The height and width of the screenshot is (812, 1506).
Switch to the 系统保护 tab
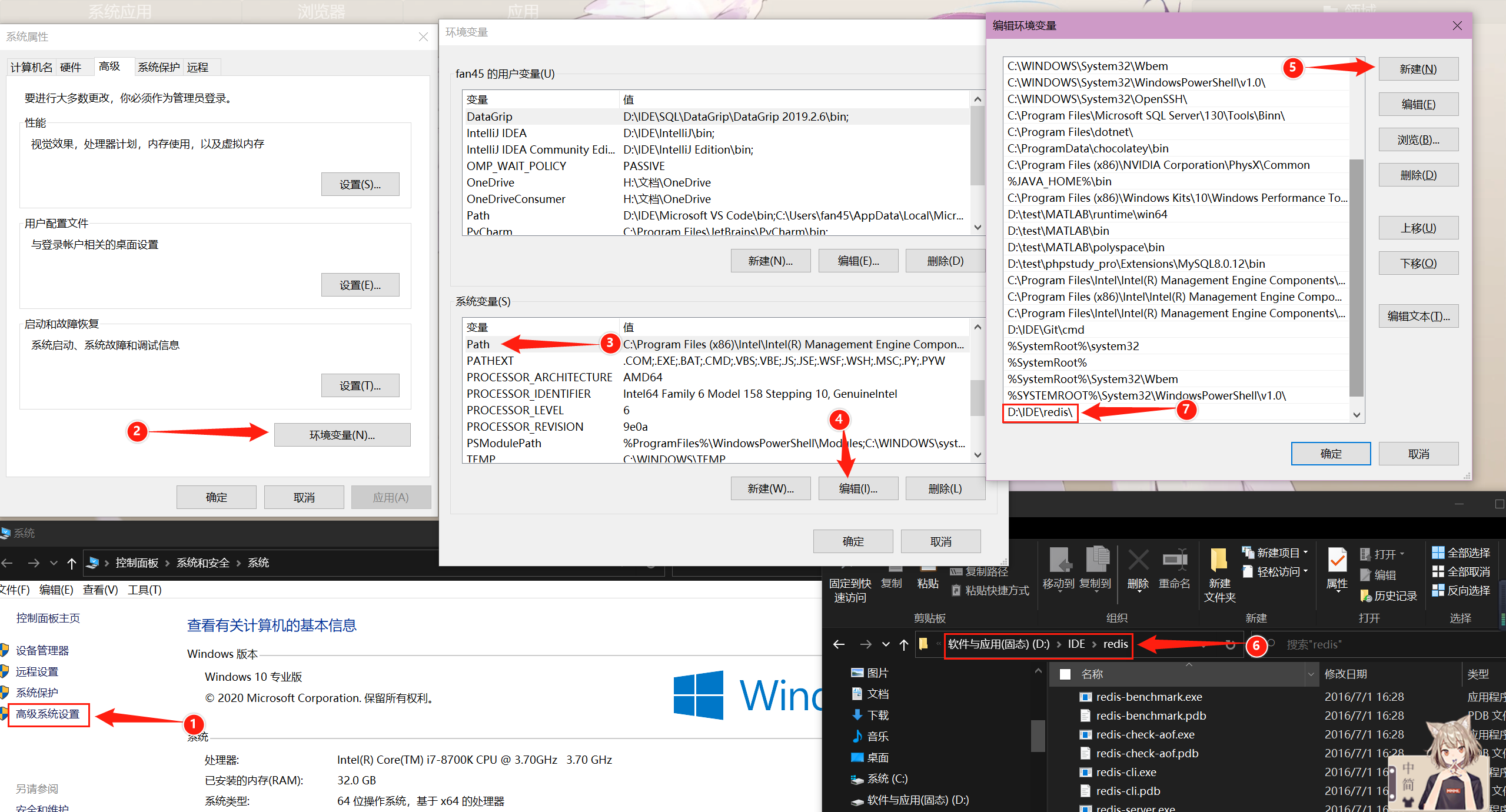(158, 67)
